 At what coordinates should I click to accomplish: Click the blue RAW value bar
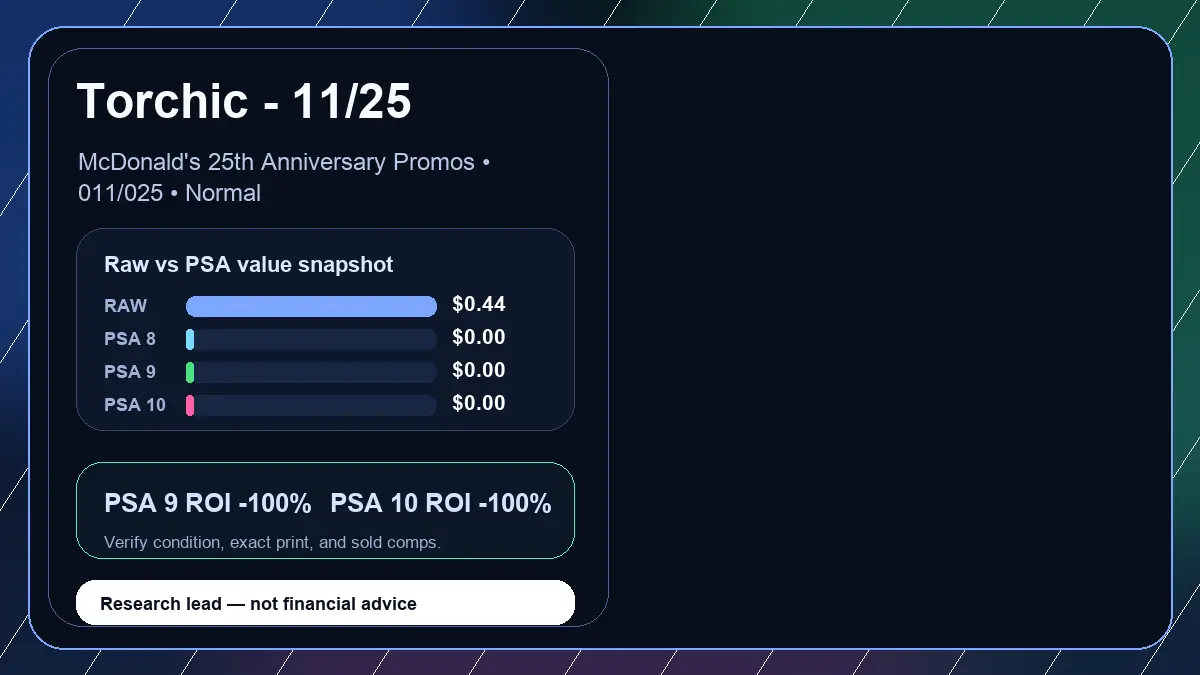[311, 306]
